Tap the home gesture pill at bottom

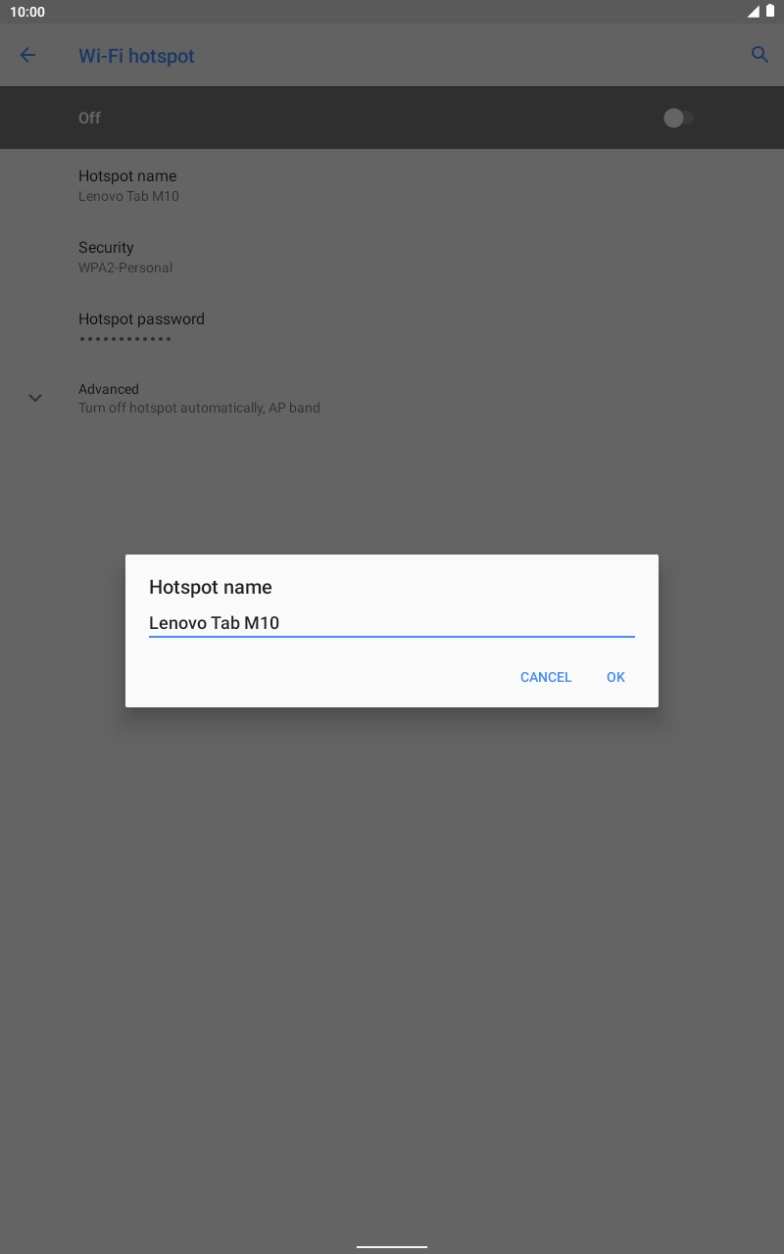[392, 1247]
